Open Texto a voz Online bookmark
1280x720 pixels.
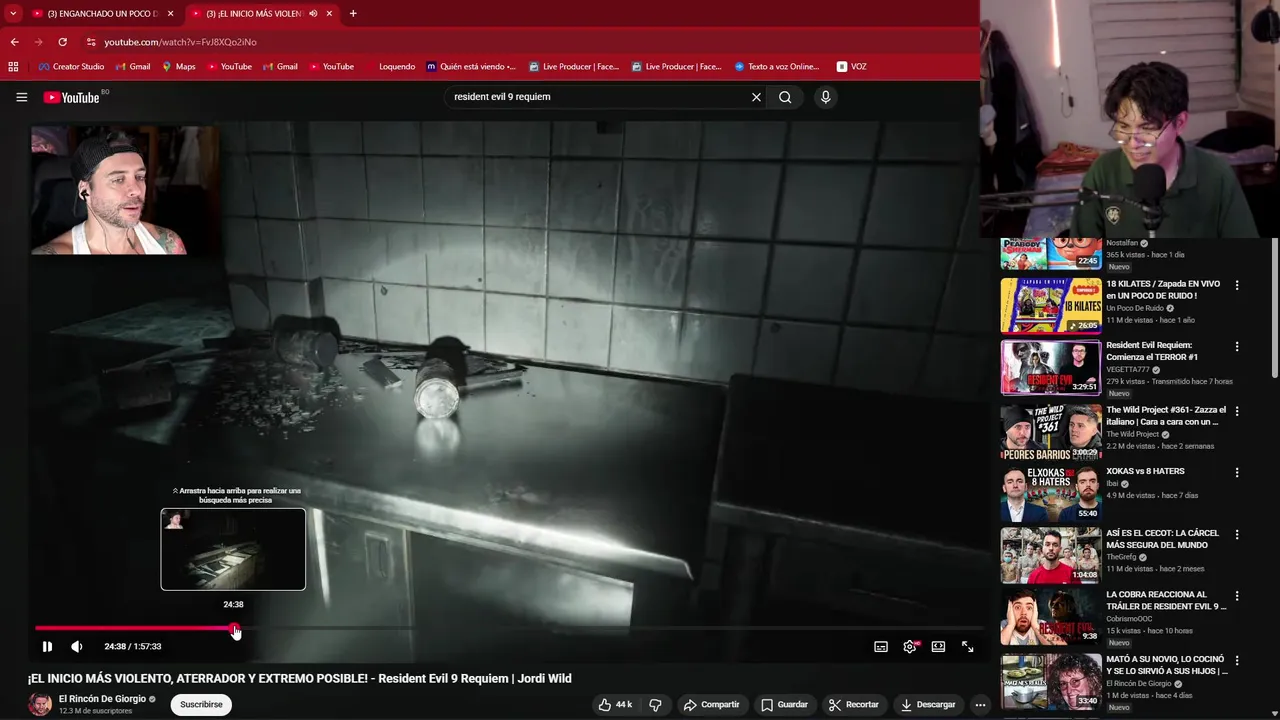point(777,66)
